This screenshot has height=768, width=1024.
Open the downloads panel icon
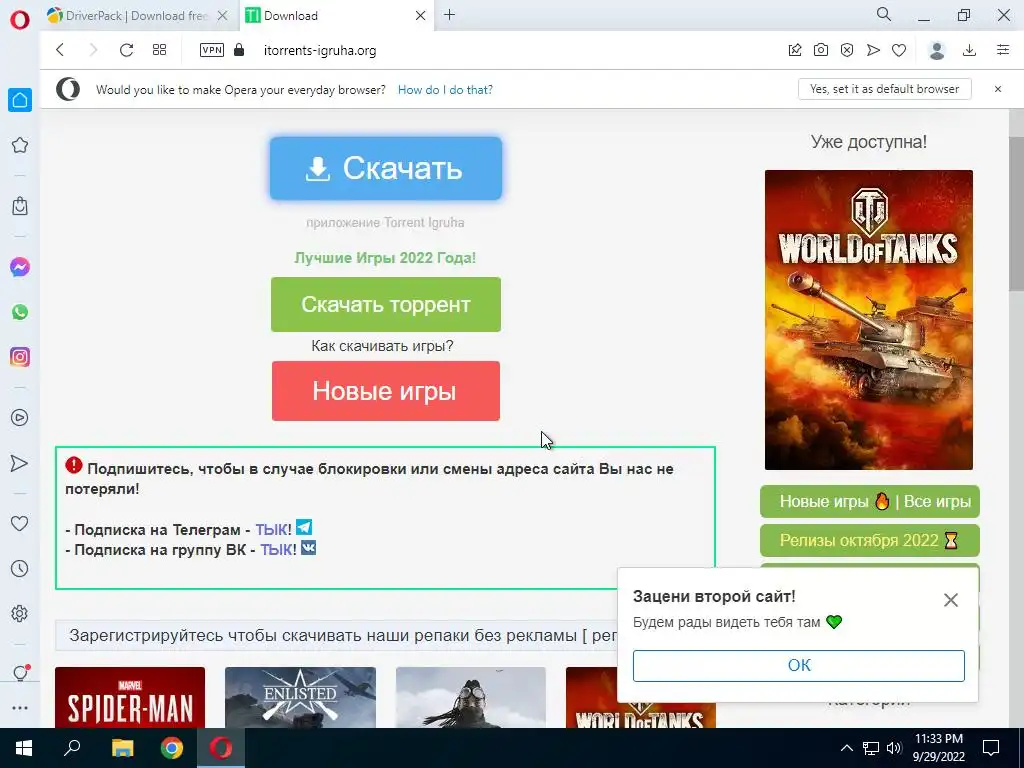pyautogui.click(x=970, y=50)
